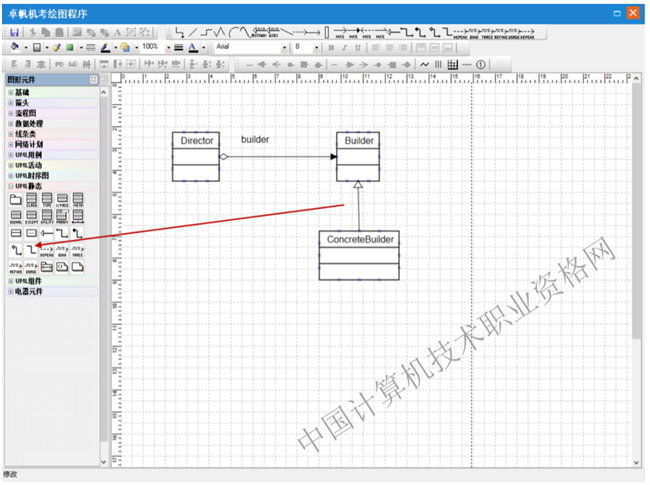The height and width of the screenshot is (485, 650).
Task: Expand the 流程图 category
Action: coord(11,113)
